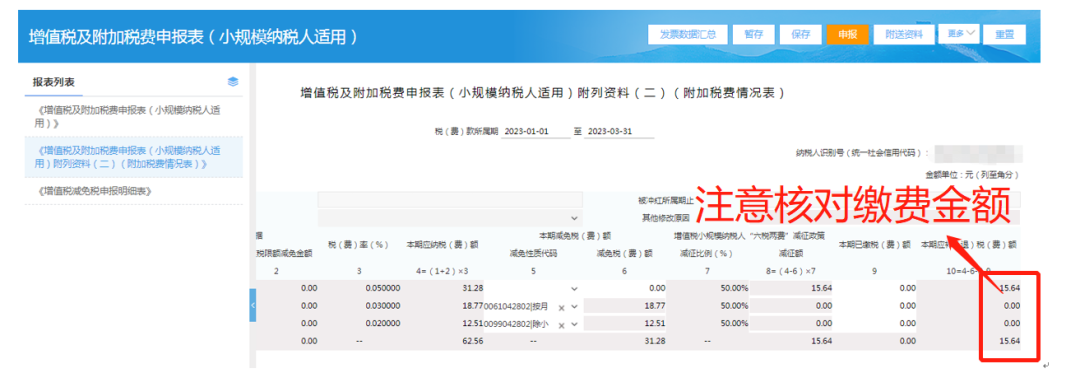The height and width of the screenshot is (387, 1080).
Task: Click the blank input field above 其他修改原因 dropdown
Action: click(450, 200)
